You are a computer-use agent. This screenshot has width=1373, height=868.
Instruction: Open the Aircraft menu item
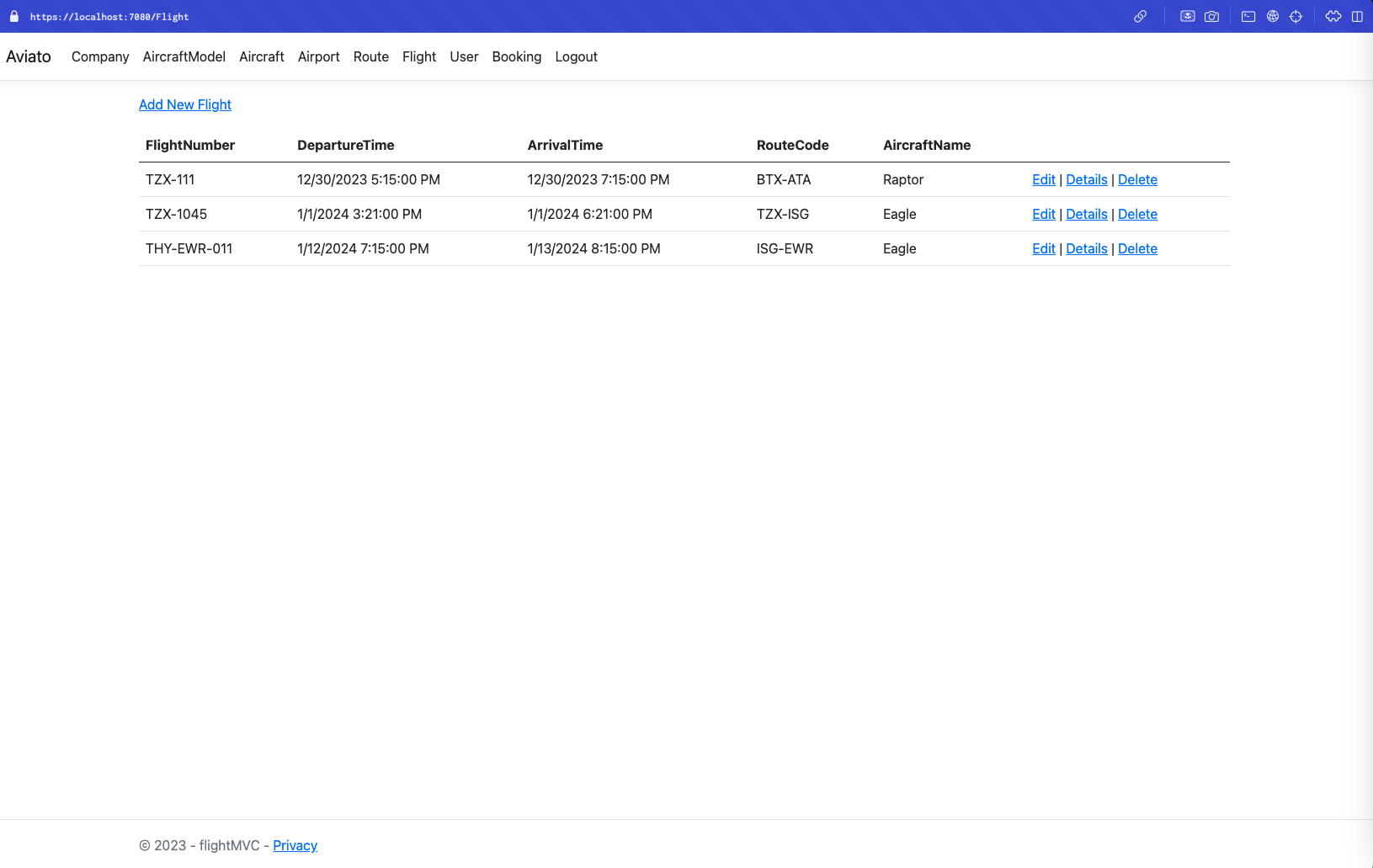pos(262,56)
